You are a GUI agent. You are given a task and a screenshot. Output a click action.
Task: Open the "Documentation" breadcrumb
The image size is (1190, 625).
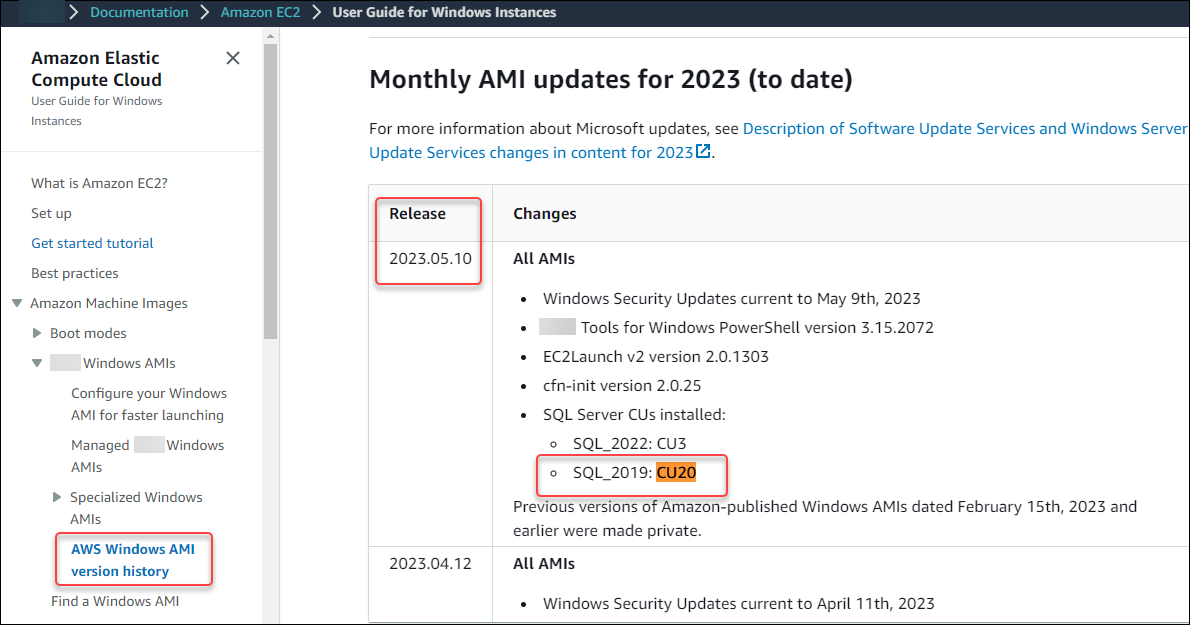139,11
